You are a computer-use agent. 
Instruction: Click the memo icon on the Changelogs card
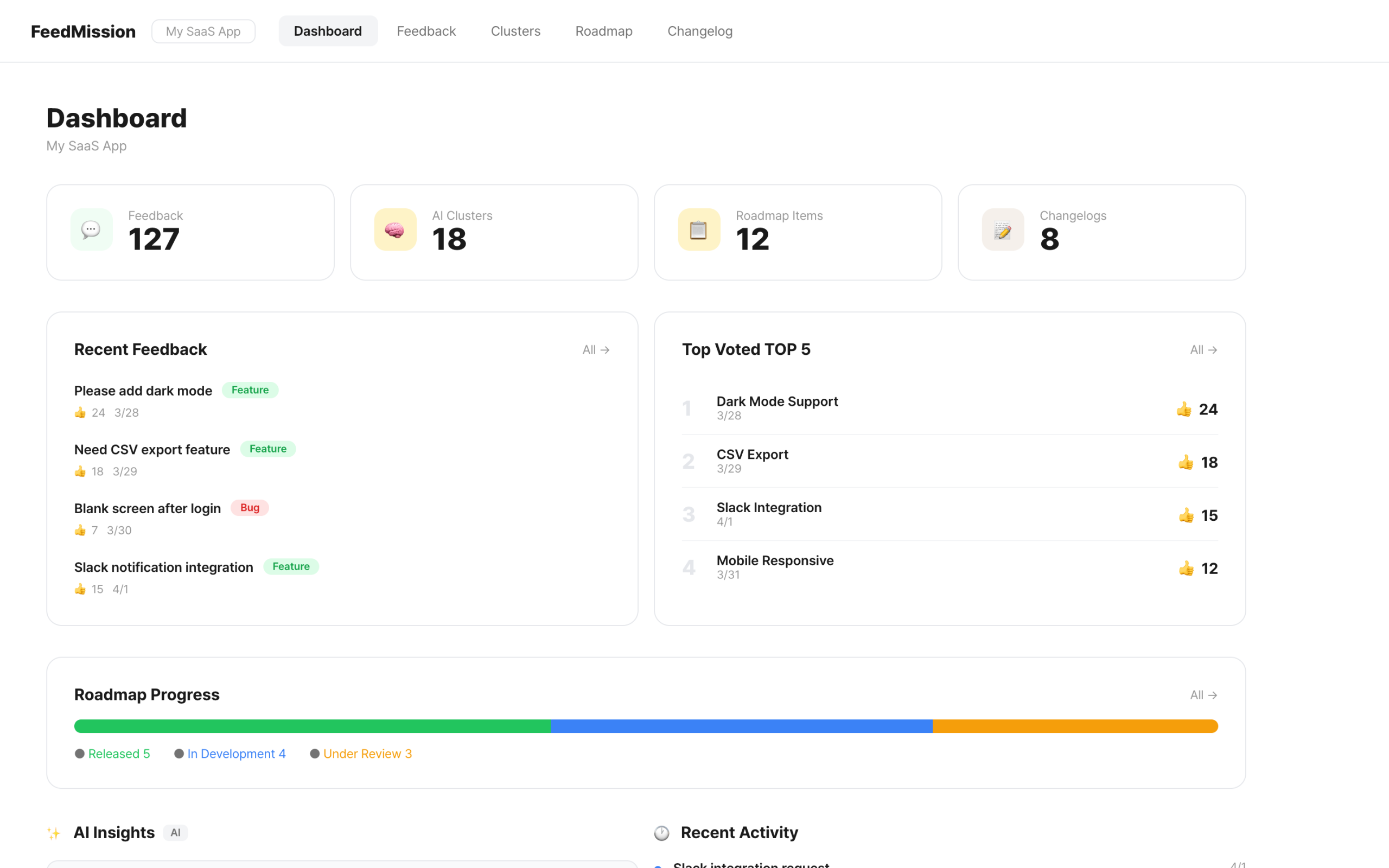point(1002,229)
